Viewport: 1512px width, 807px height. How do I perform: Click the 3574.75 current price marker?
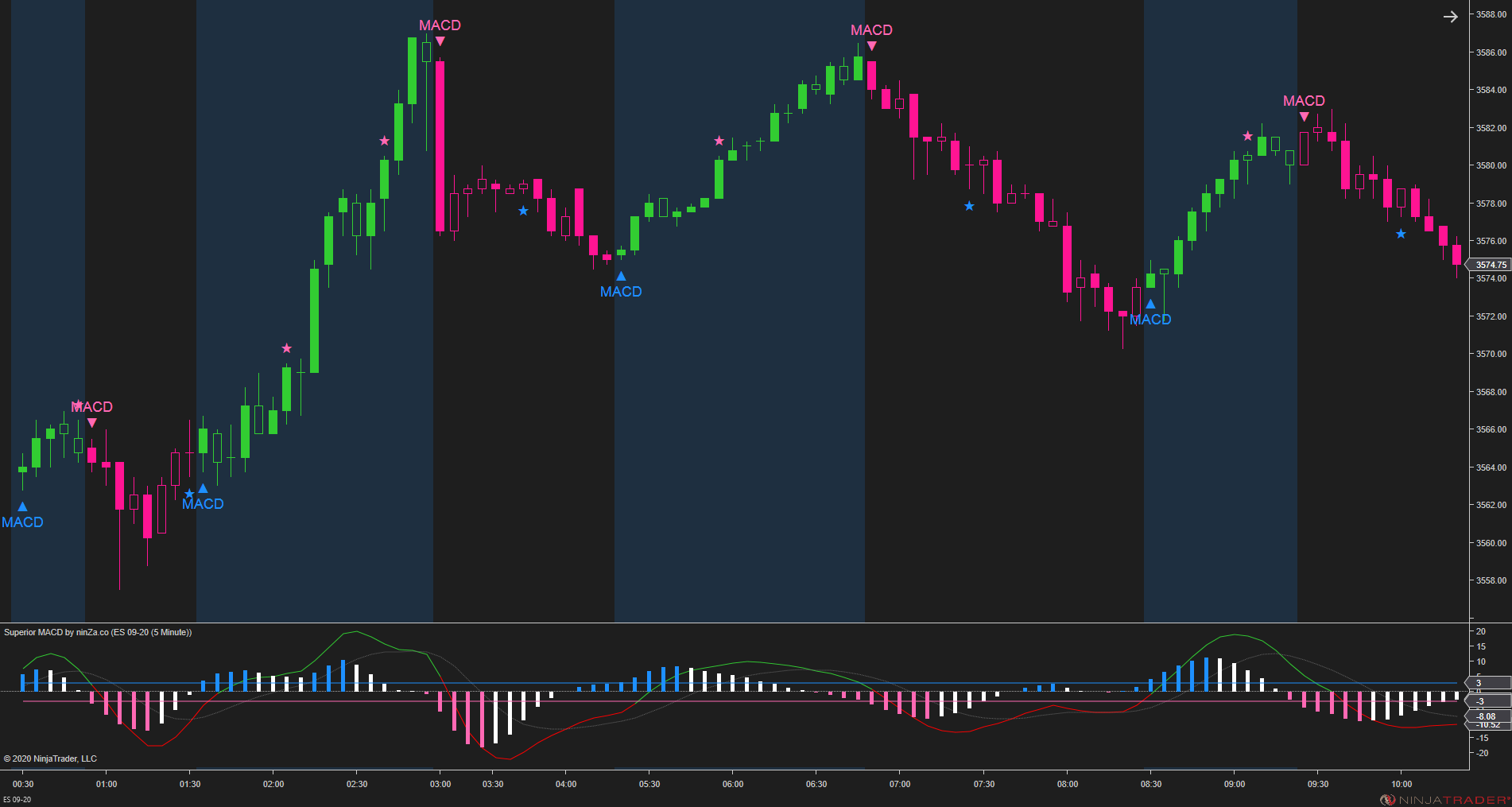1491,265
